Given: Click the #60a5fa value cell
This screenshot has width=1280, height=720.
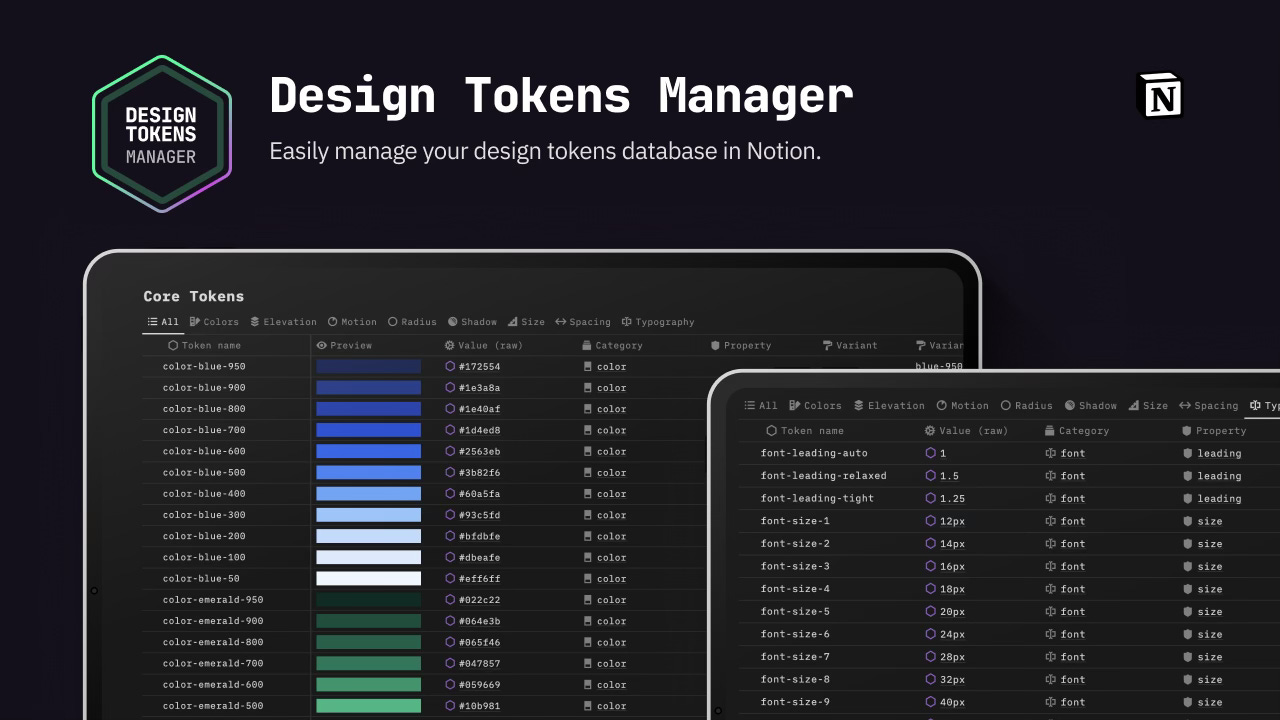Looking at the screenshot, I should click(x=479, y=494).
